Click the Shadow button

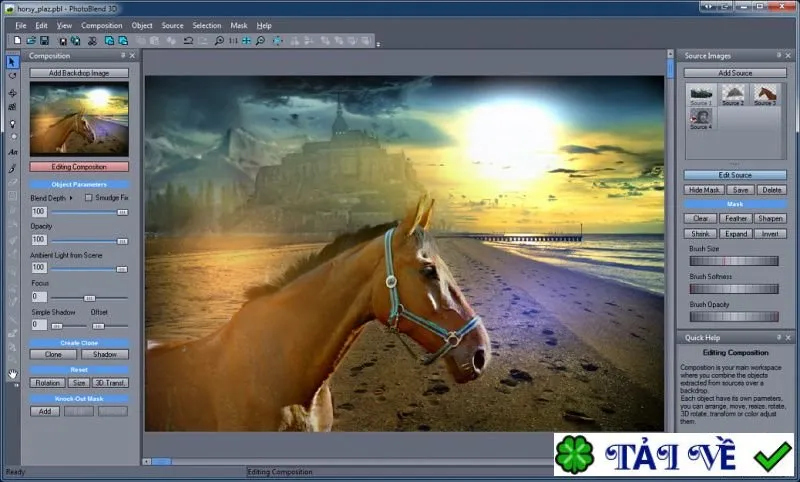tap(105, 354)
